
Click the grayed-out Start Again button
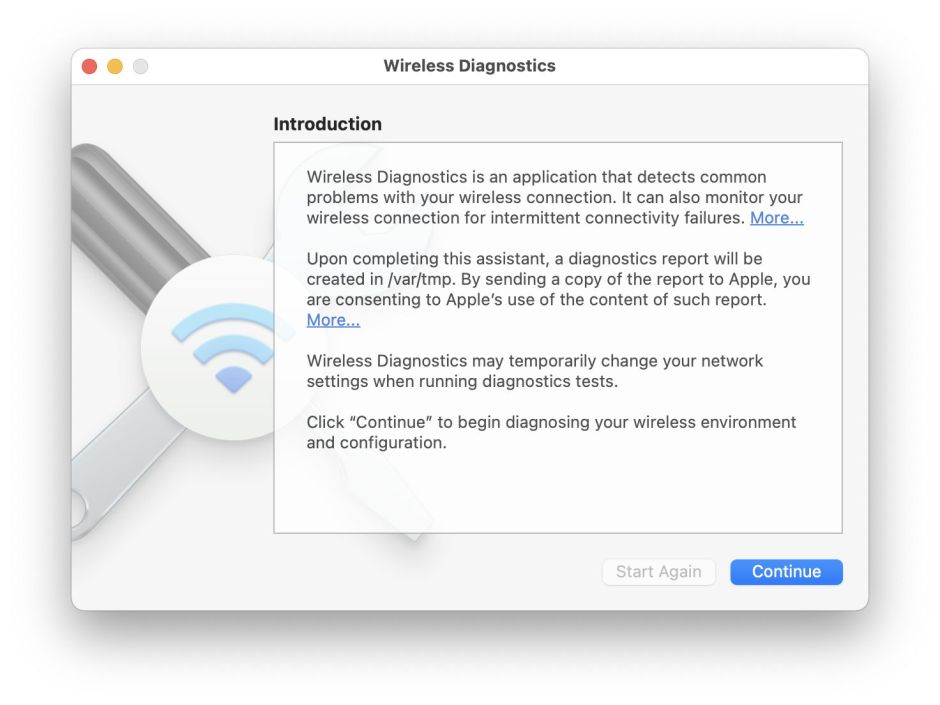658,572
